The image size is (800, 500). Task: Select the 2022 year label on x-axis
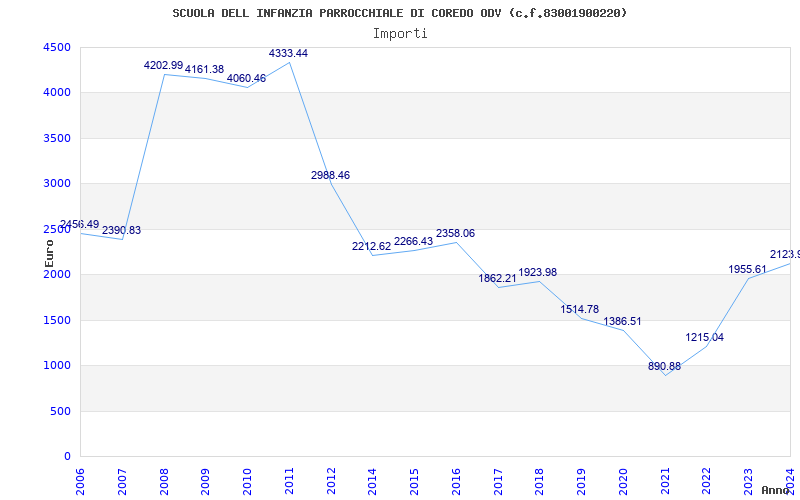[707, 481]
